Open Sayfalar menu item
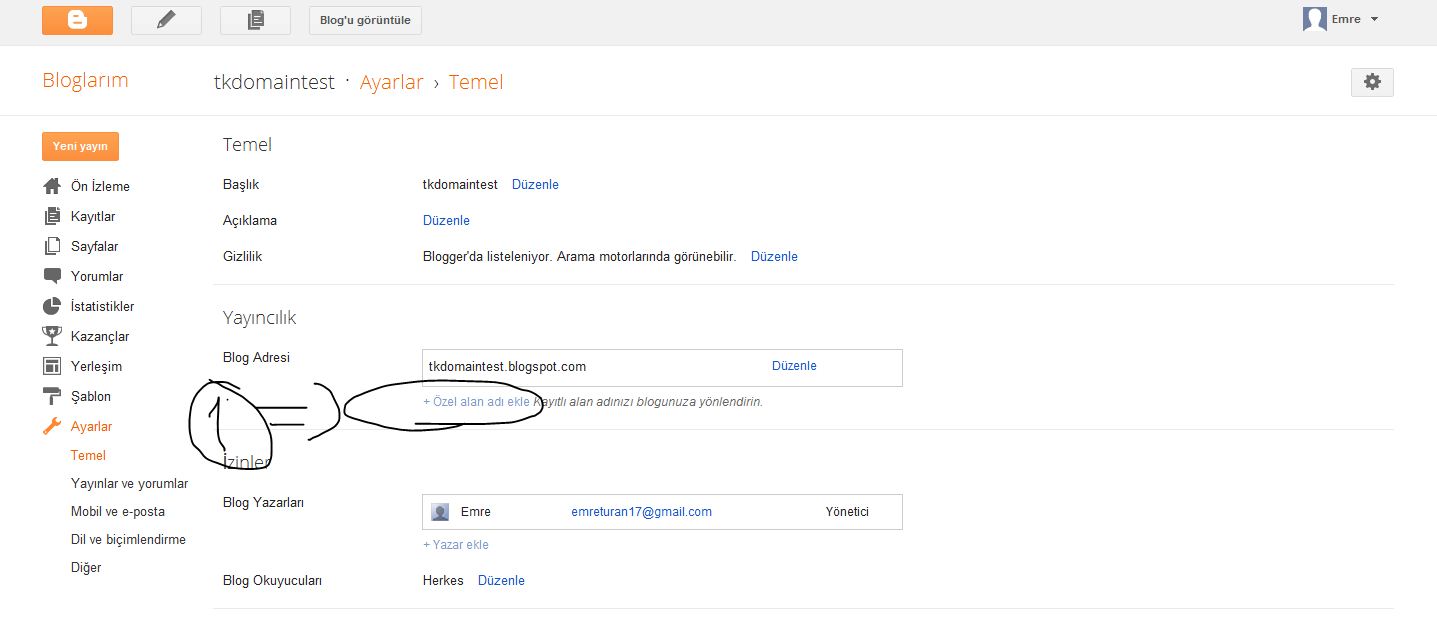 pyautogui.click(x=95, y=246)
